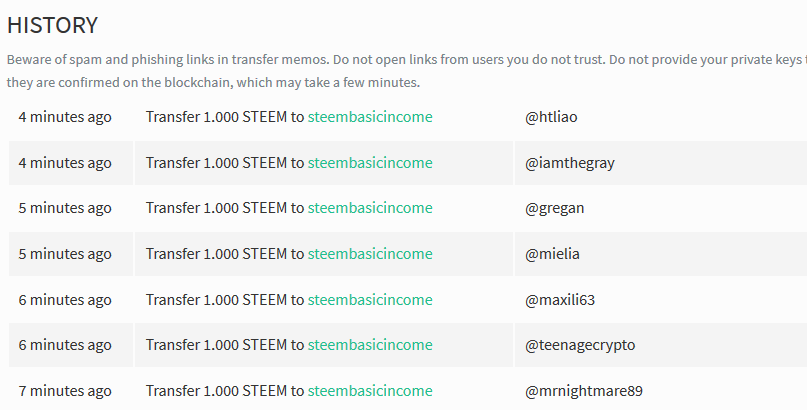
Task: Open steembasicincome link in the @mrnightmare89 row
Action: click(x=370, y=390)
